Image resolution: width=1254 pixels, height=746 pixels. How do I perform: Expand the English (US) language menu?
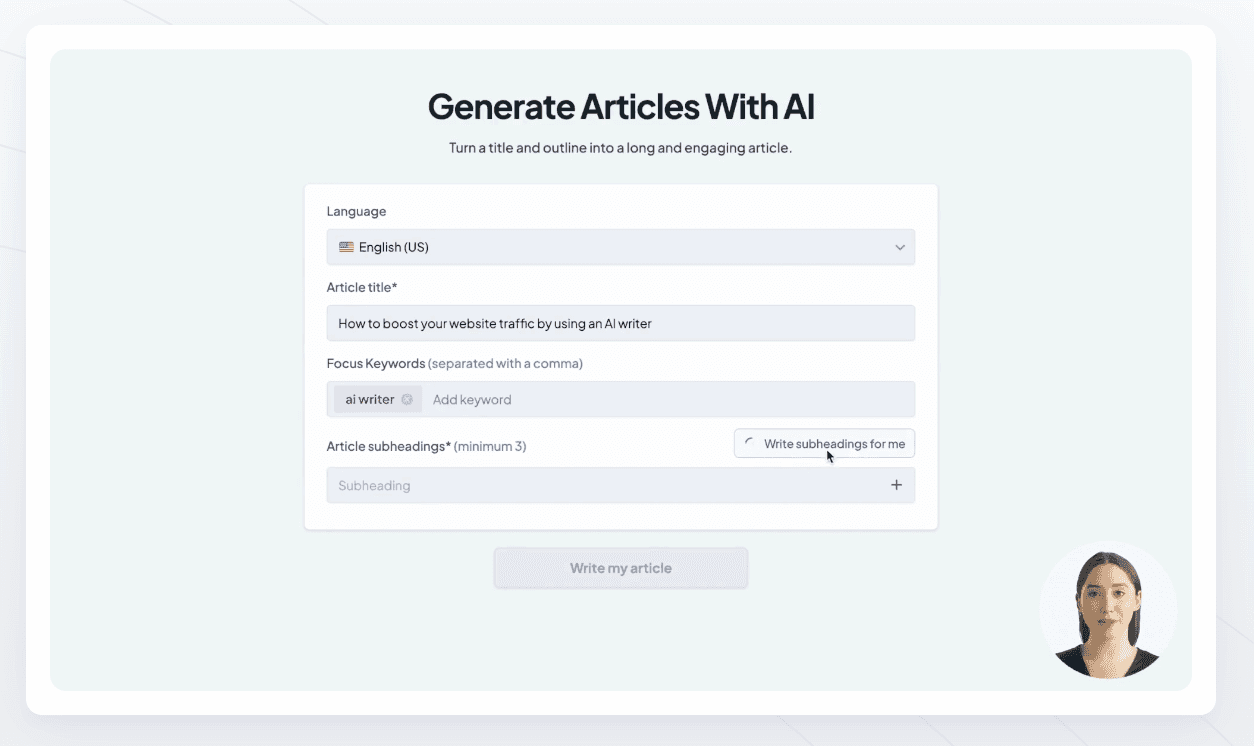[x=620, y=246]
